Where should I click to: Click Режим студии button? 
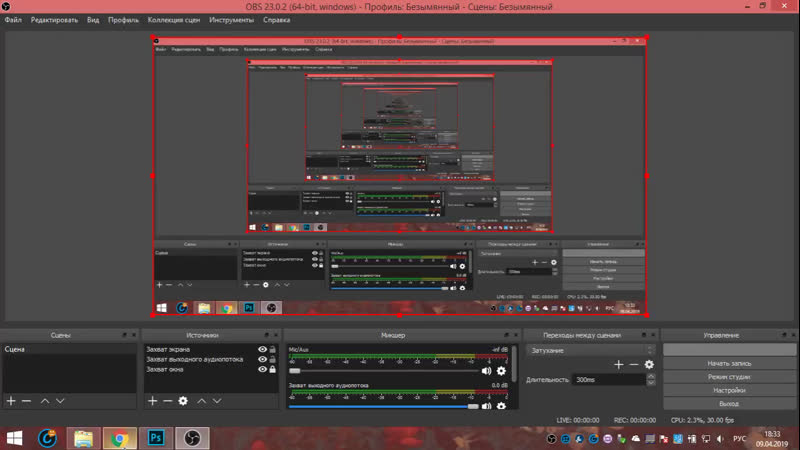tap(730, 377)
